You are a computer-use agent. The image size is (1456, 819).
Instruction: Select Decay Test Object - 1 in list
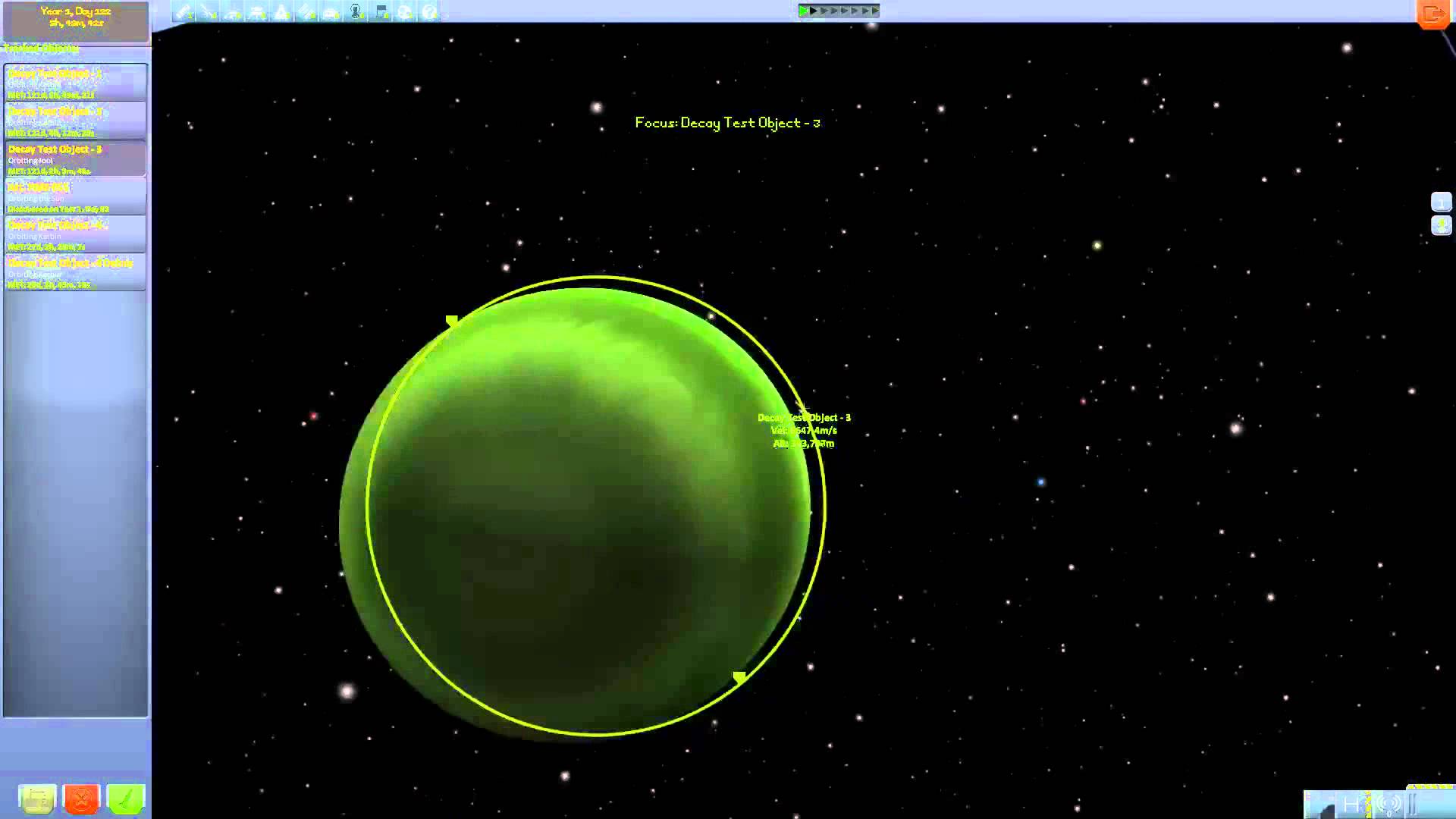click(x=74, y=83)
